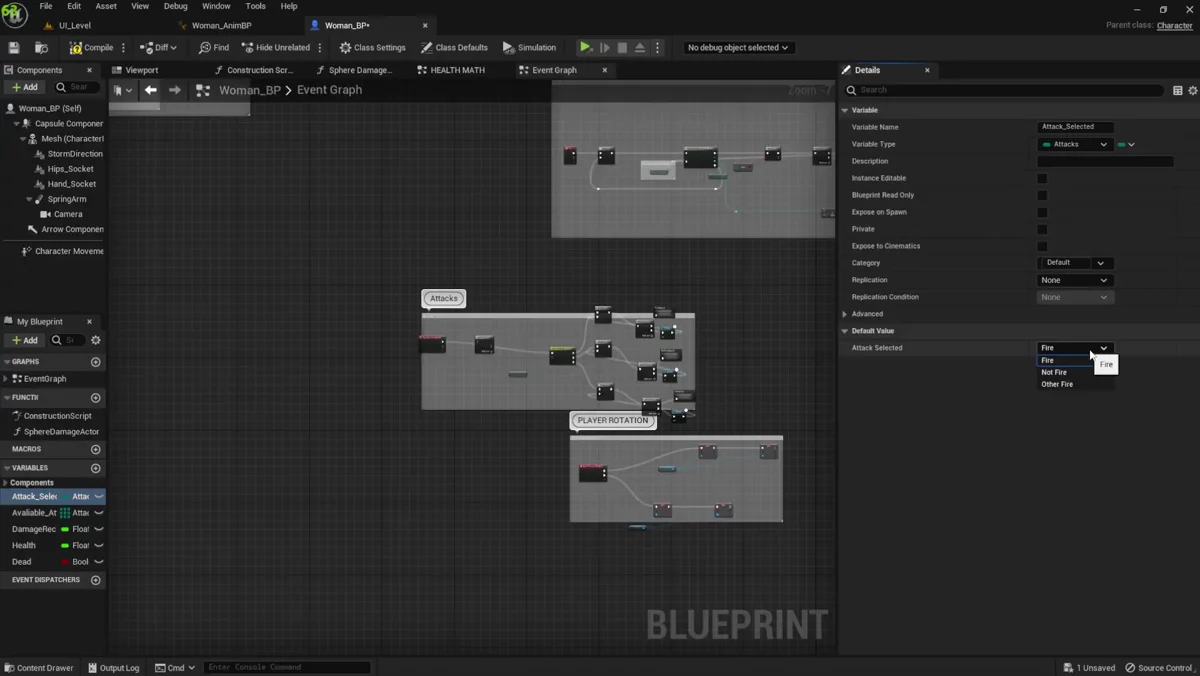The width and height of the screenshot is (1200, 676).
Task: Toggle Hide Unrelated nodes
Action: 276,47
